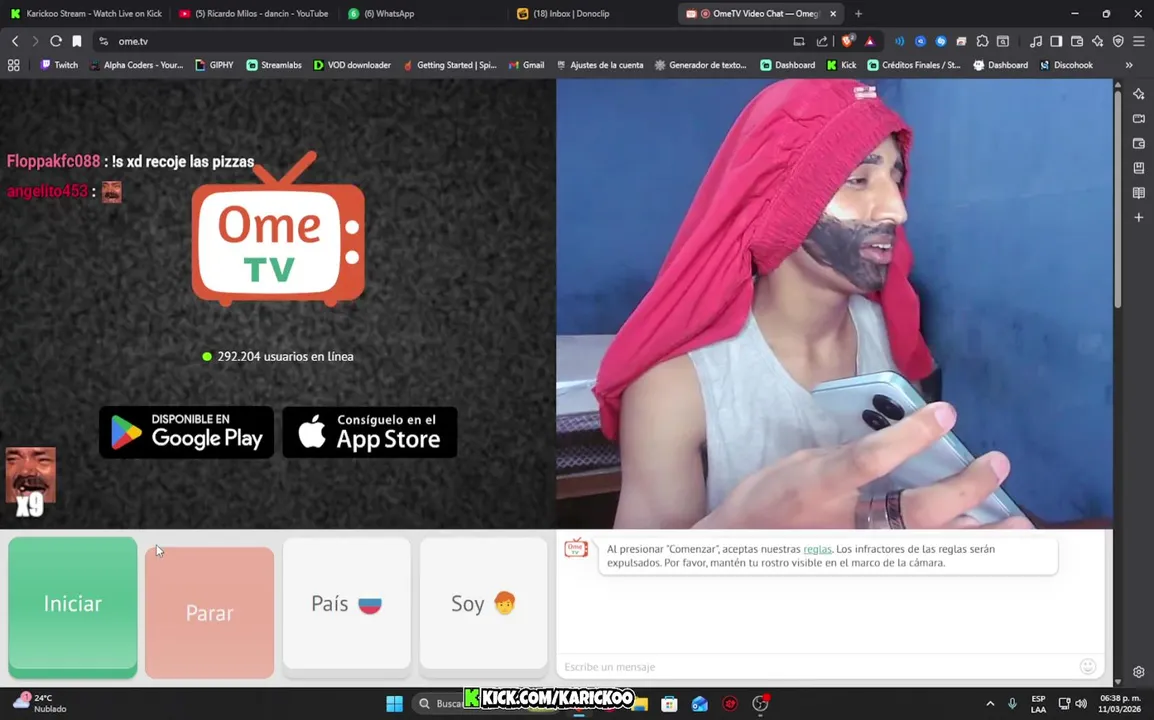
Task: Open the sidebar Leo AI icon
Action: point(1139,93)
